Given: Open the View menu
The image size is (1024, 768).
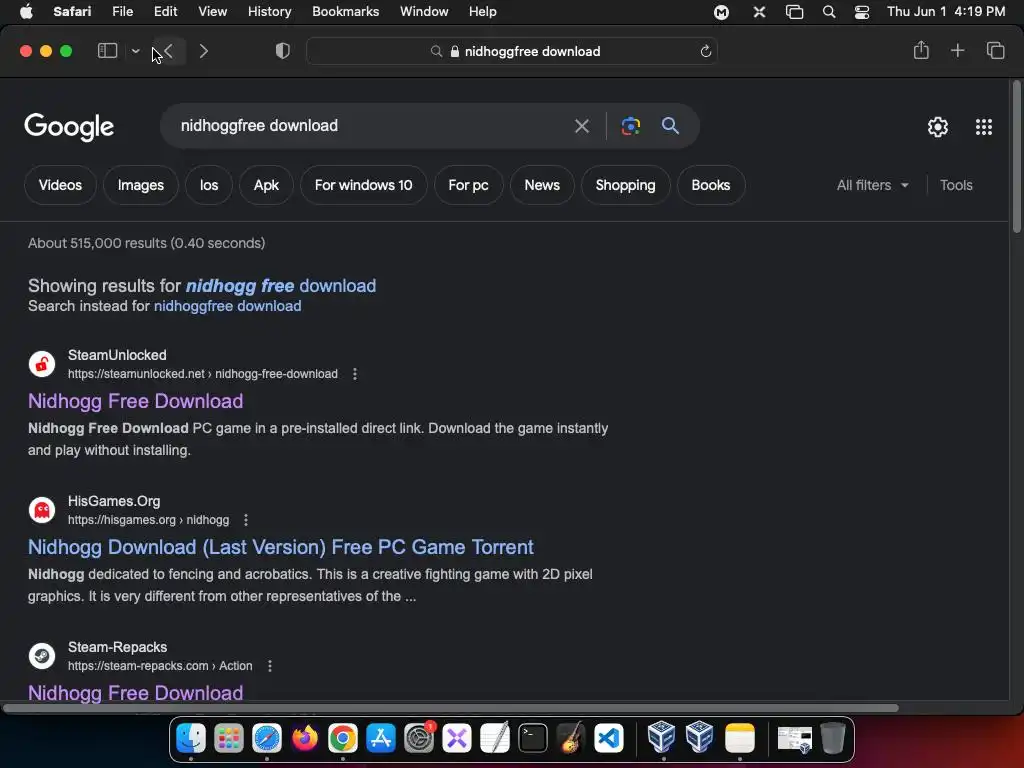Looking at the screenshot, I should (212, 12).
